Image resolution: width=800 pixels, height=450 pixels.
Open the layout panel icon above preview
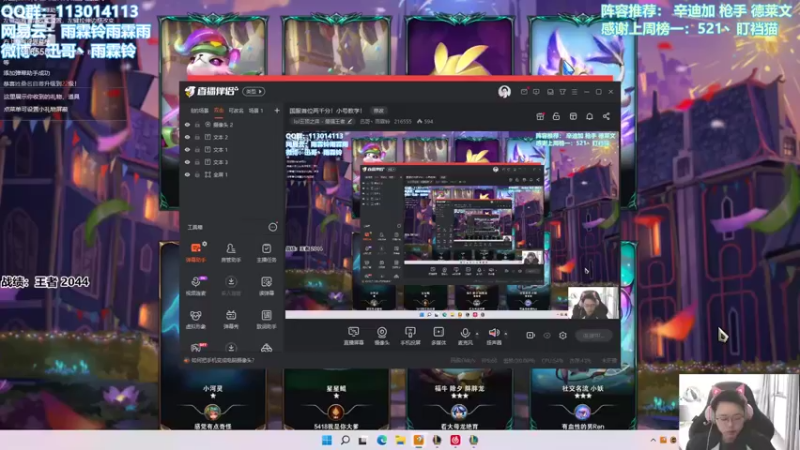click(x=573, y=116)
